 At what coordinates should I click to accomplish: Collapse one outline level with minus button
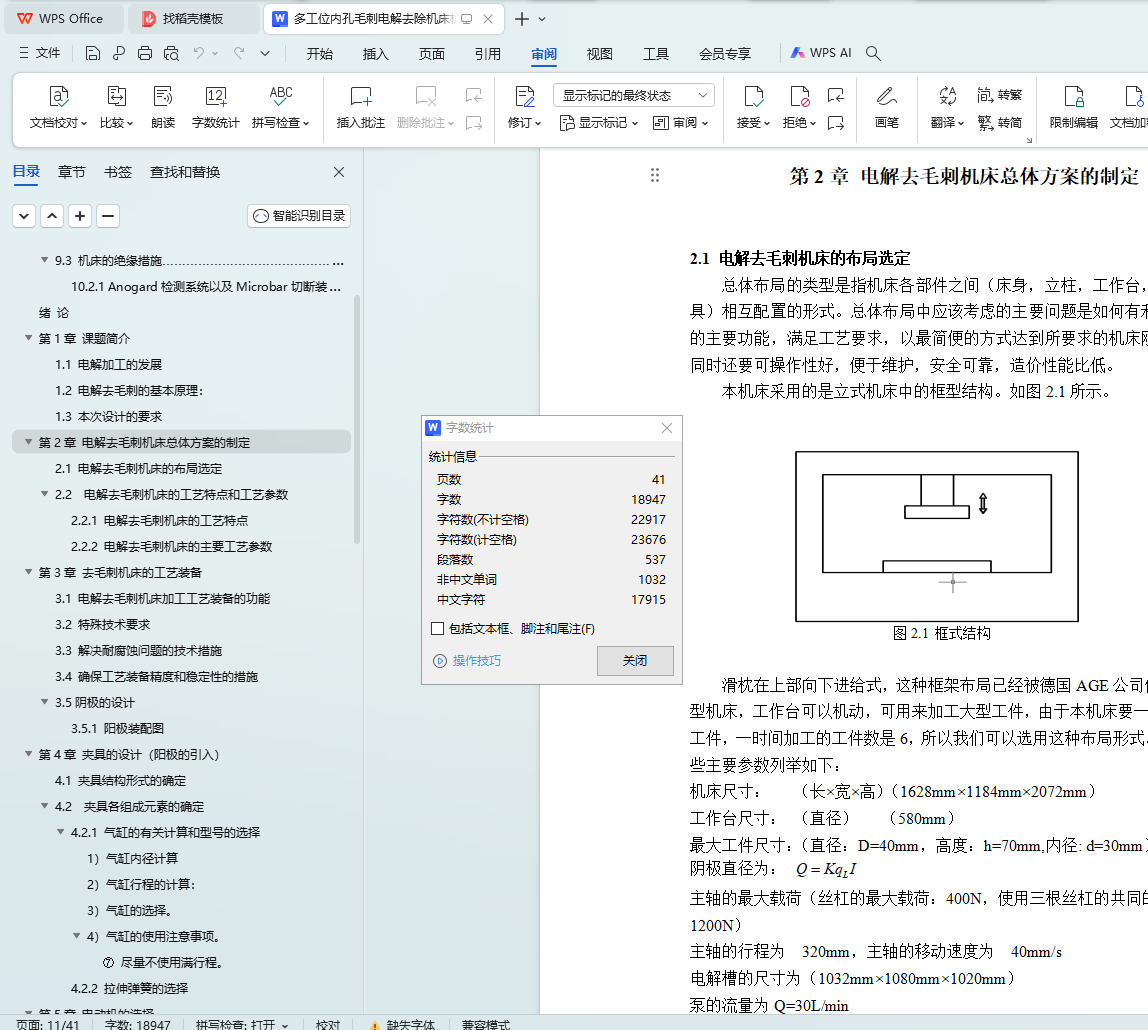pos(108,216)
